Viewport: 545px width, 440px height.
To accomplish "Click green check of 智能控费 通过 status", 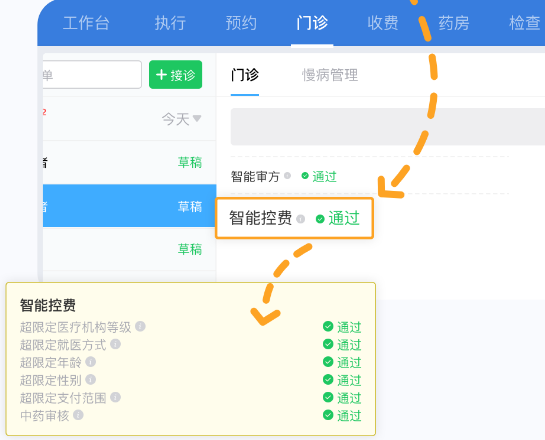I will point(320,219).
